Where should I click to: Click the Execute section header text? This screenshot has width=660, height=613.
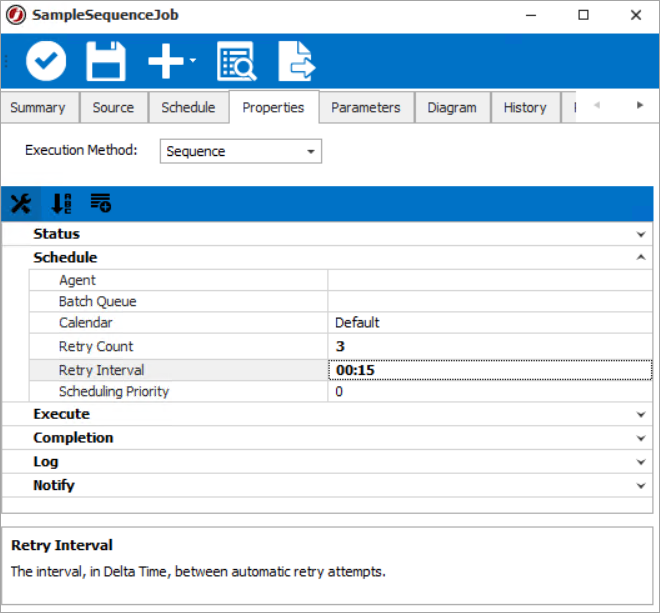click(x=61, y=414)
